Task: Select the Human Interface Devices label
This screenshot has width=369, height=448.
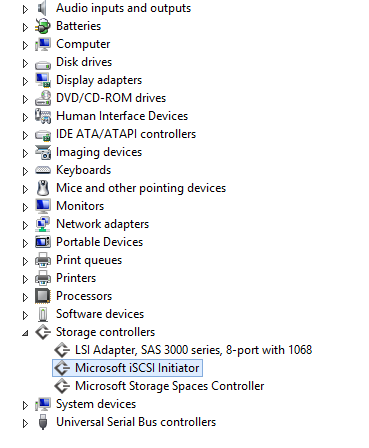Action: 122,116
